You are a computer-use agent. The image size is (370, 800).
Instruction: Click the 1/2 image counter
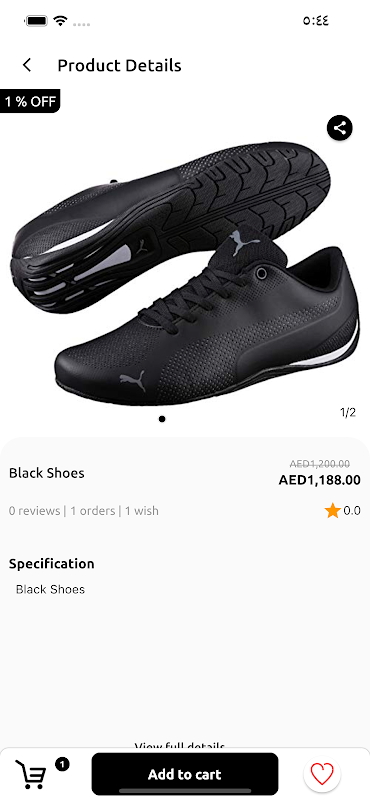(348, 412)
